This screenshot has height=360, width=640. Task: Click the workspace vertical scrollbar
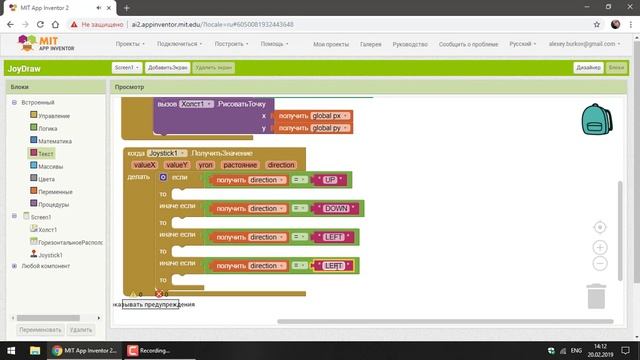[620, 231]
